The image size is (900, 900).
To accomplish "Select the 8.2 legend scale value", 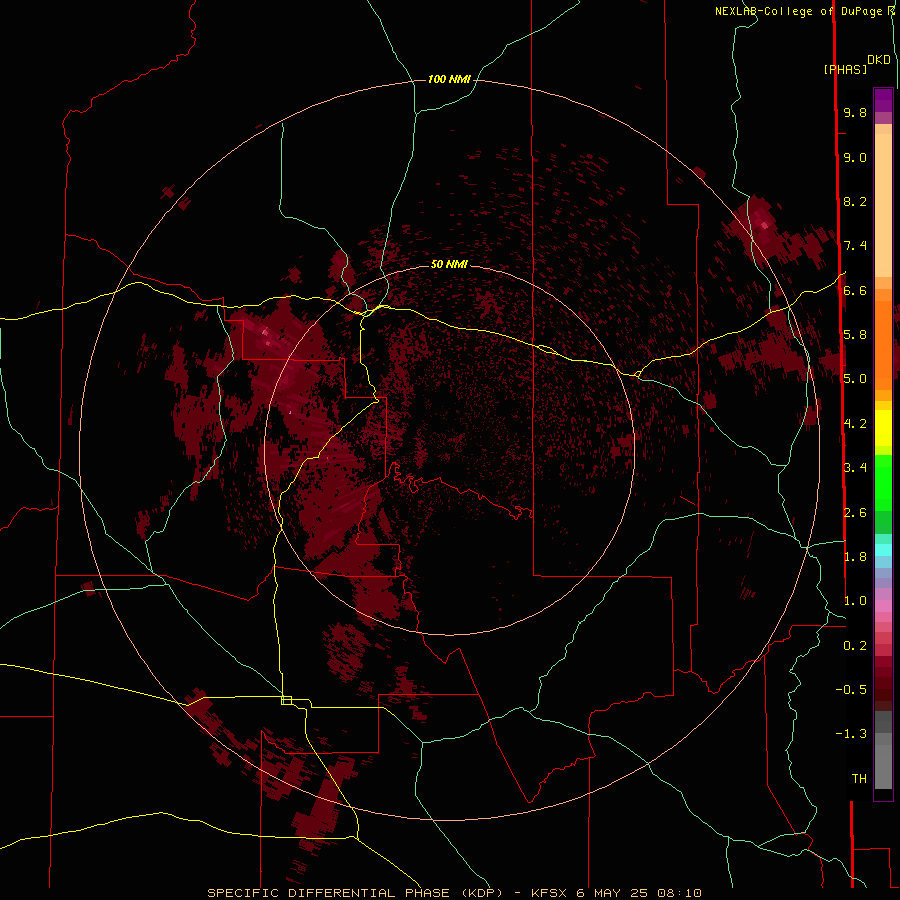I will (855, 201).
